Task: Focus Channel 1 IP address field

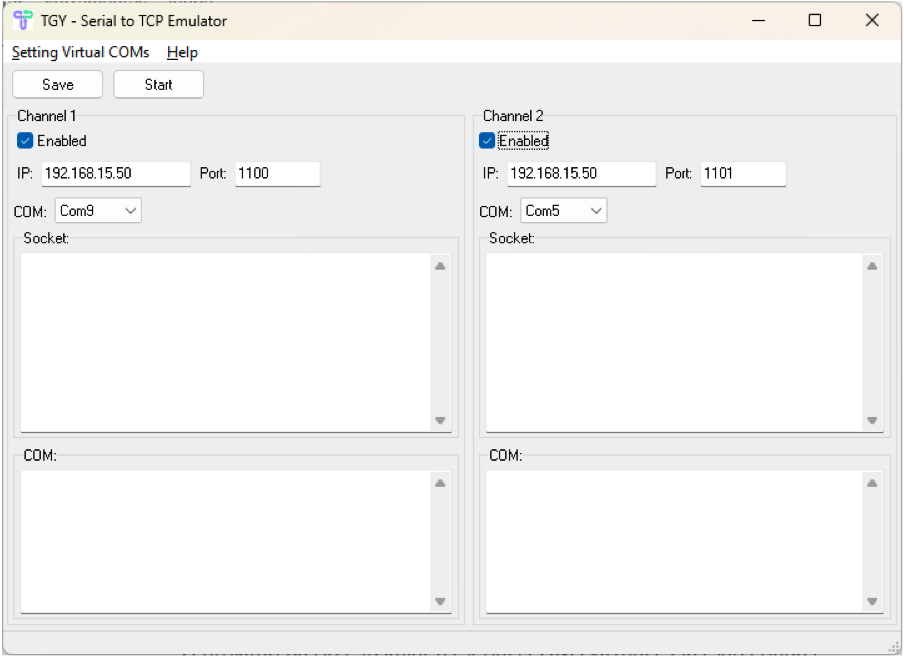Action: click(x=115, y=173)
